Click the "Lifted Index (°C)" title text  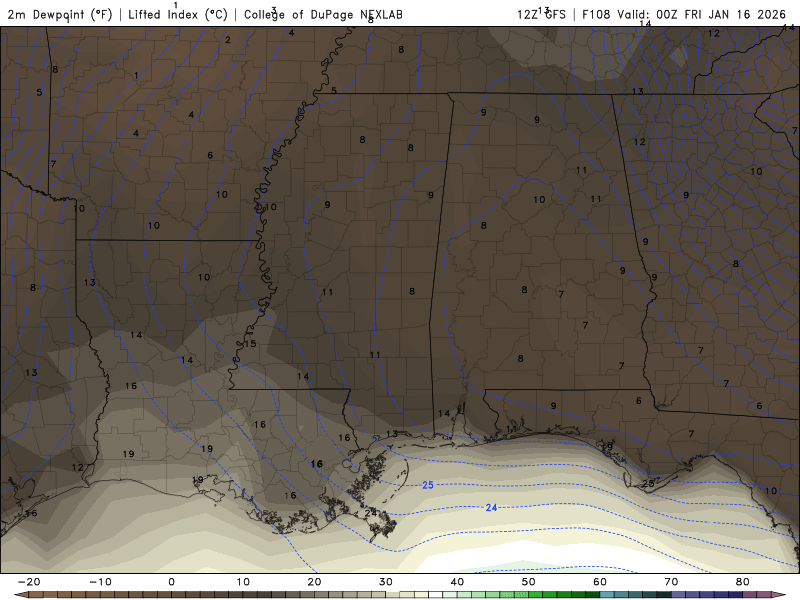(178, 14)
